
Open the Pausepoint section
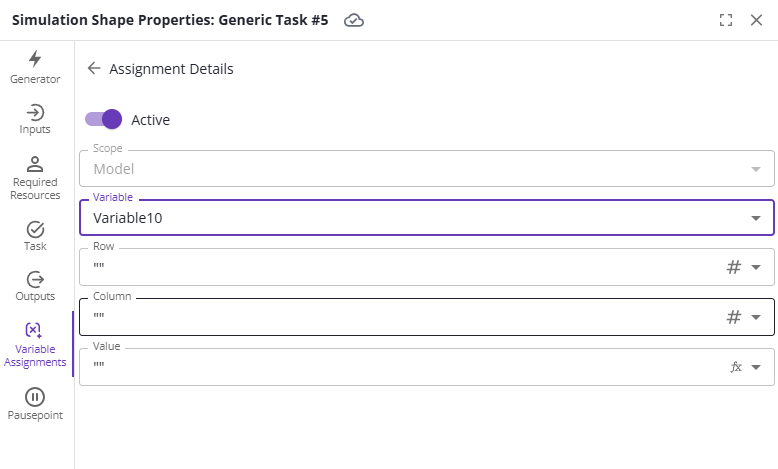tap(35, 403)
